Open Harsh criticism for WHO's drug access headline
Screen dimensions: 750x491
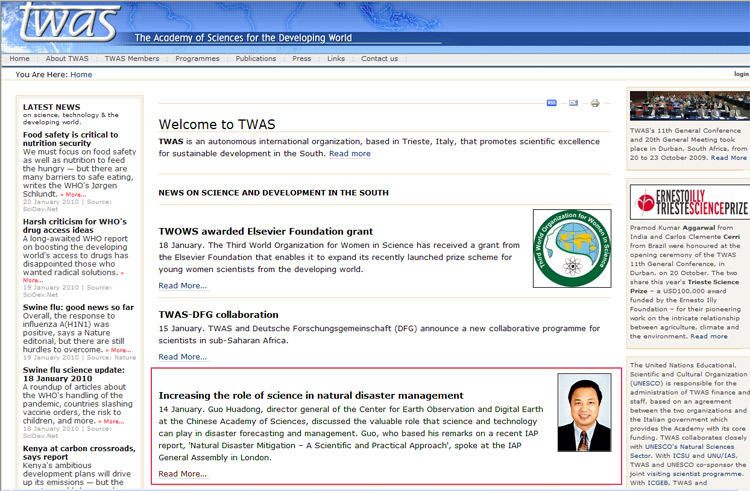coord(75,226)
